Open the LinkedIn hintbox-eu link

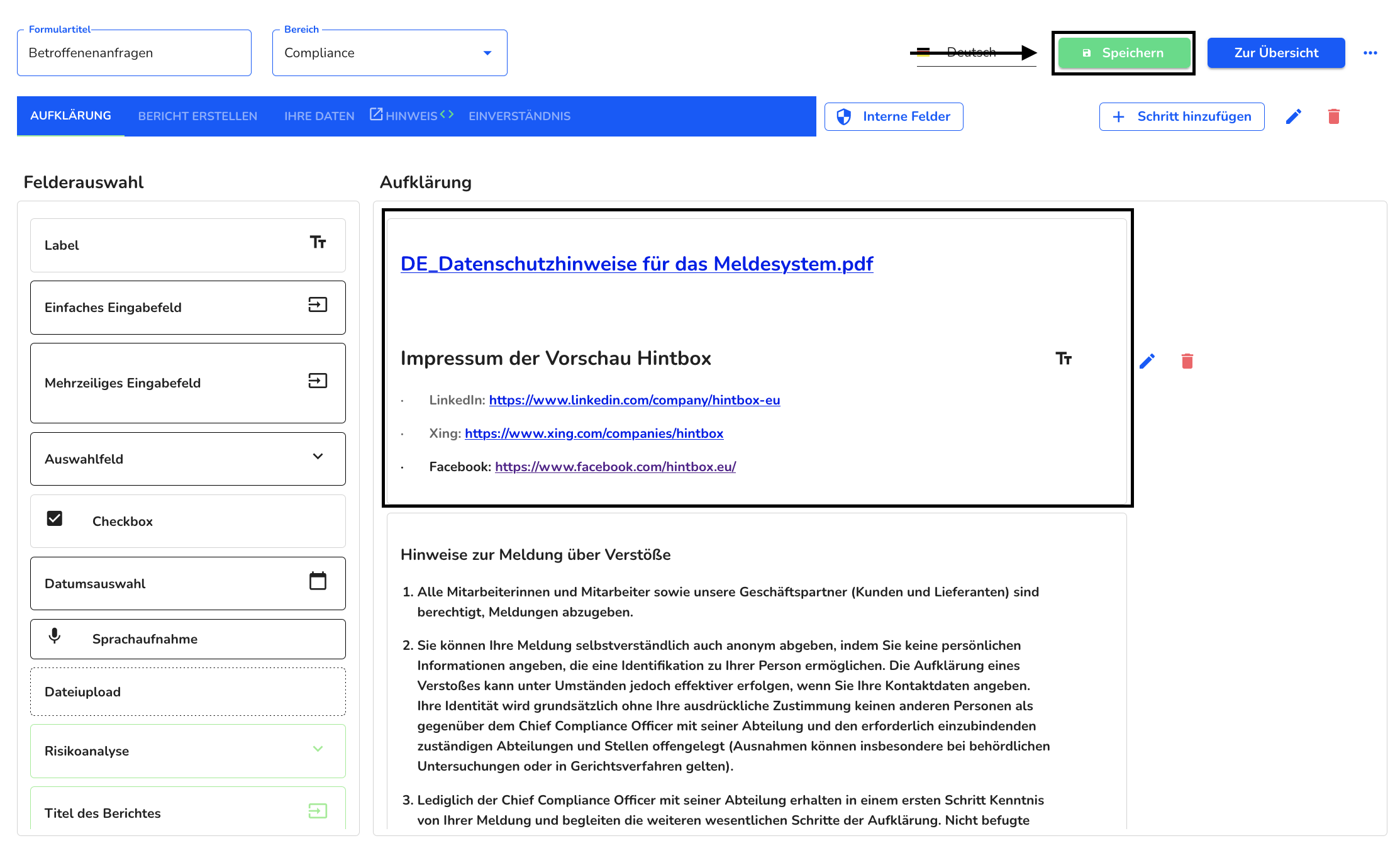point(635,400)
